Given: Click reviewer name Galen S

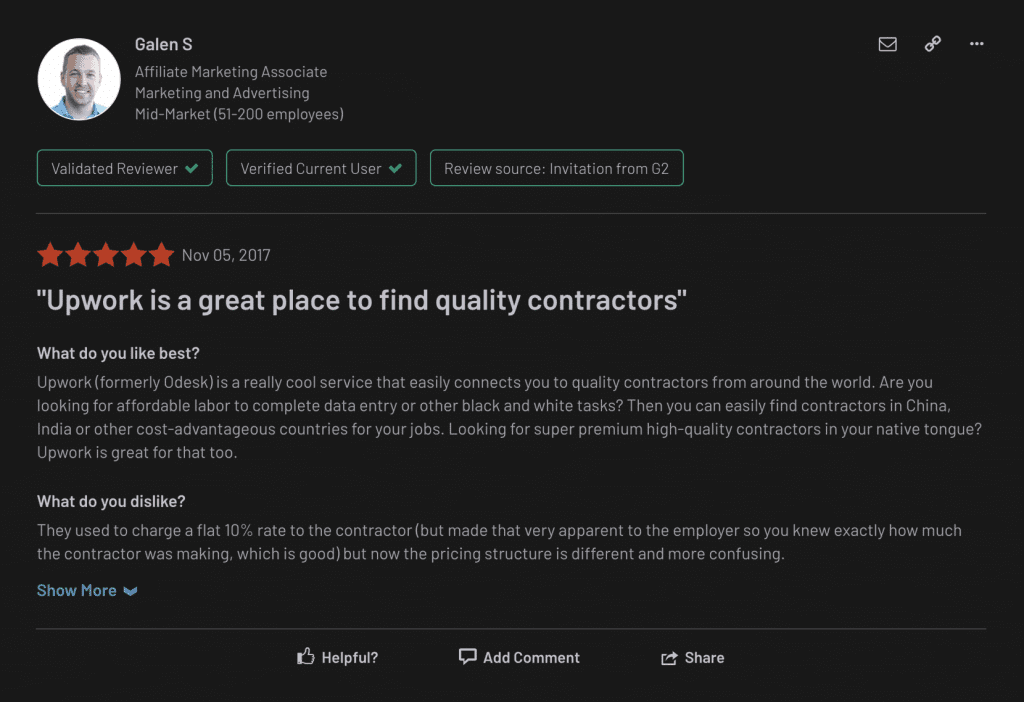Looking at the screenshot, I should (163, 44).
